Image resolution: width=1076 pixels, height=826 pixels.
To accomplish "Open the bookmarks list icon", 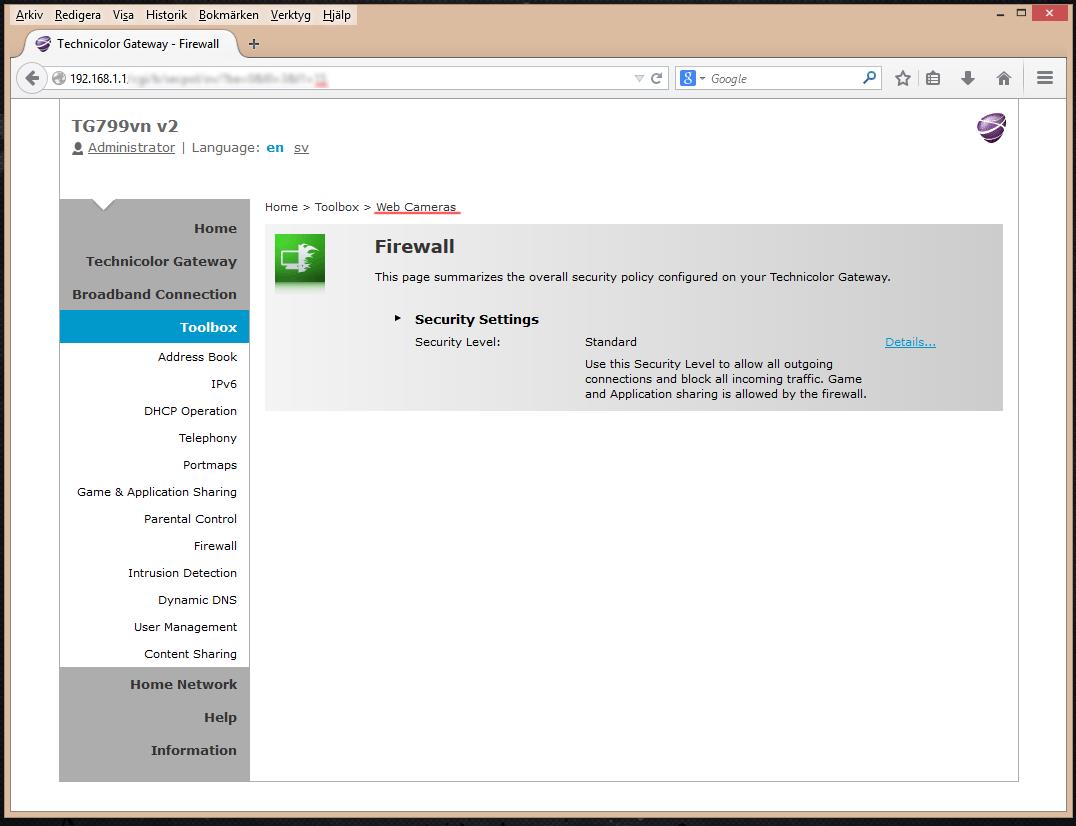I will point(933,78).
